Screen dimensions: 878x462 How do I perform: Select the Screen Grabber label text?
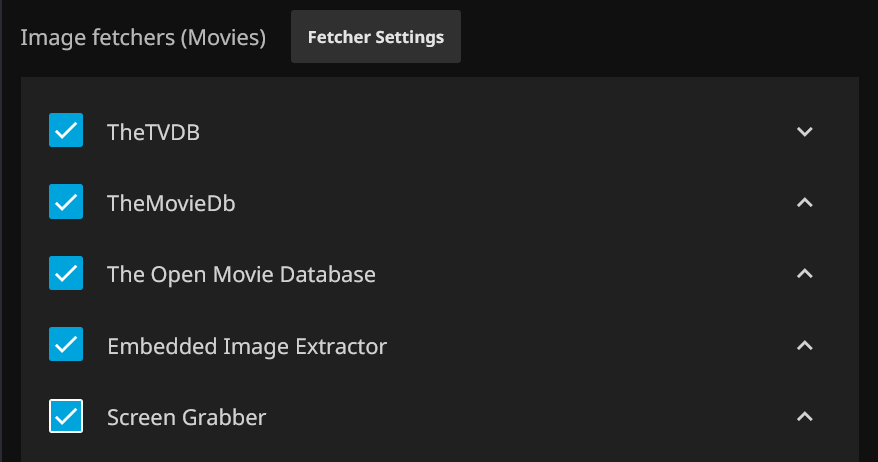click(186, 417)
